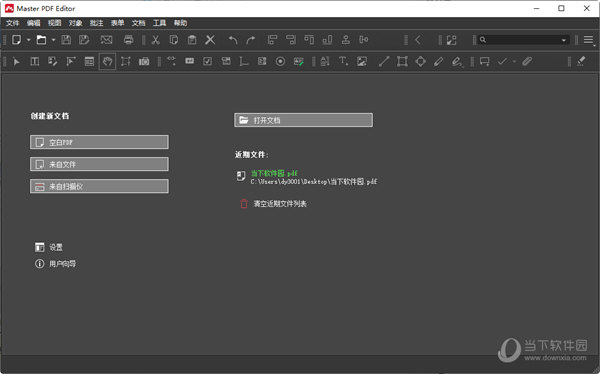The height and width of the screenshot is (374, 600).
Task: Expand the checkmark stamp dropdown arrow
Action: [x=514, y=62]
